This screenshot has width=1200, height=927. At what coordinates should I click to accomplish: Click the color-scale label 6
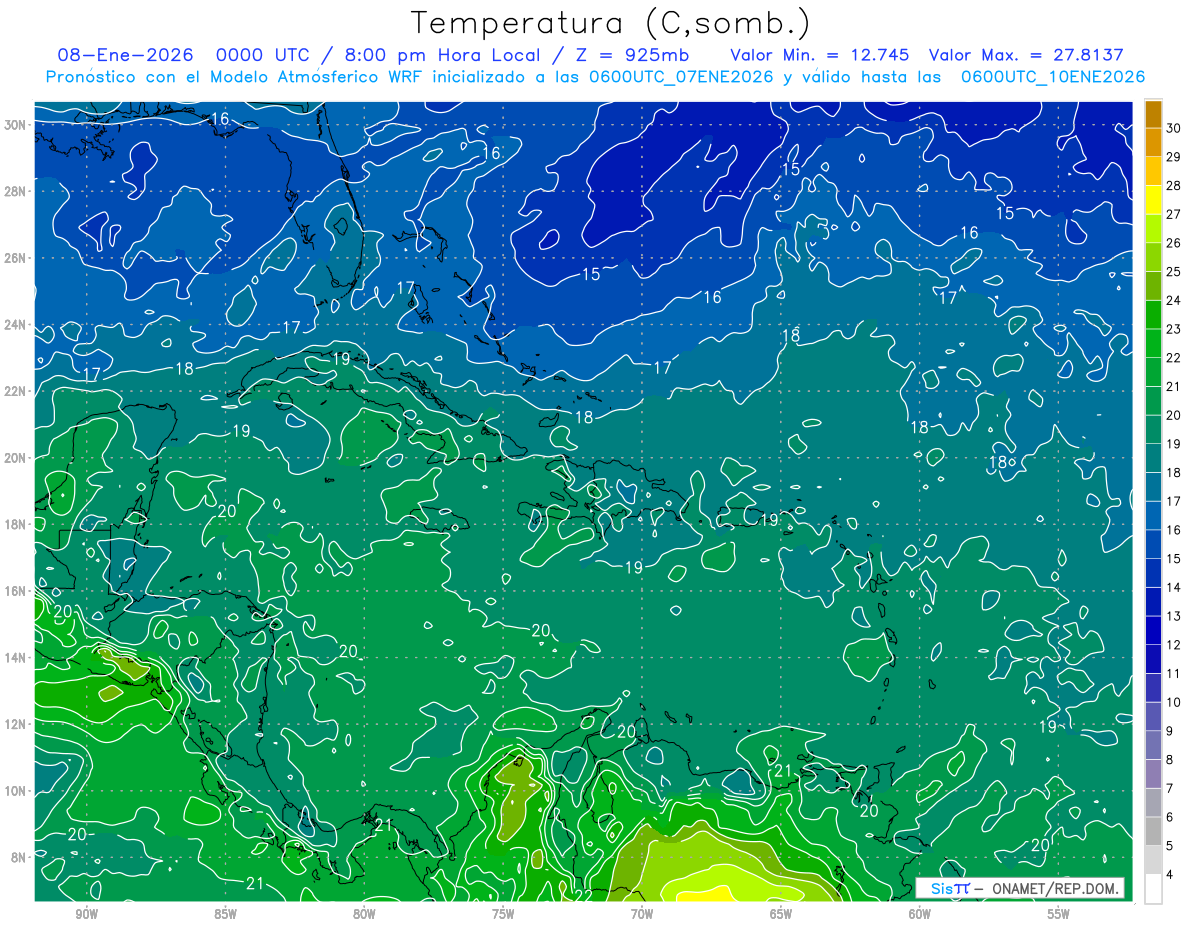pyautogui.click(x=1170, y=817)
